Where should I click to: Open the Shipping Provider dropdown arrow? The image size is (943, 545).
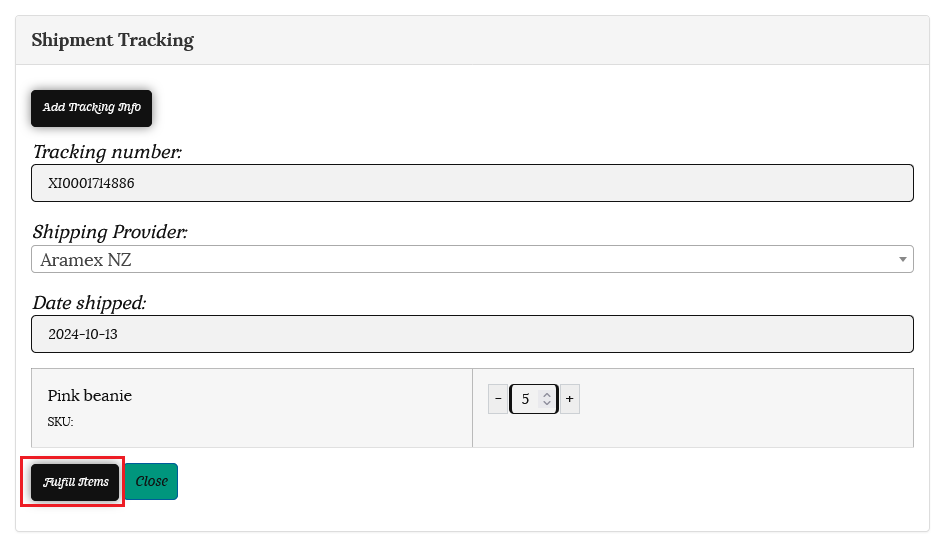(x=903, y=260)
